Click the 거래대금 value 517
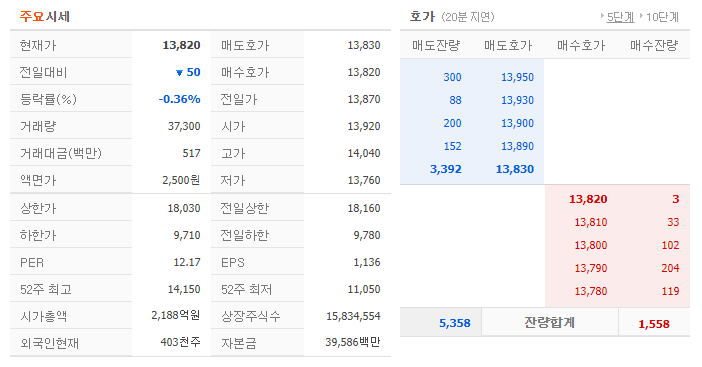The width and height of the screenshot is (702, 367). pyautogui.click(x=191, y=153)
